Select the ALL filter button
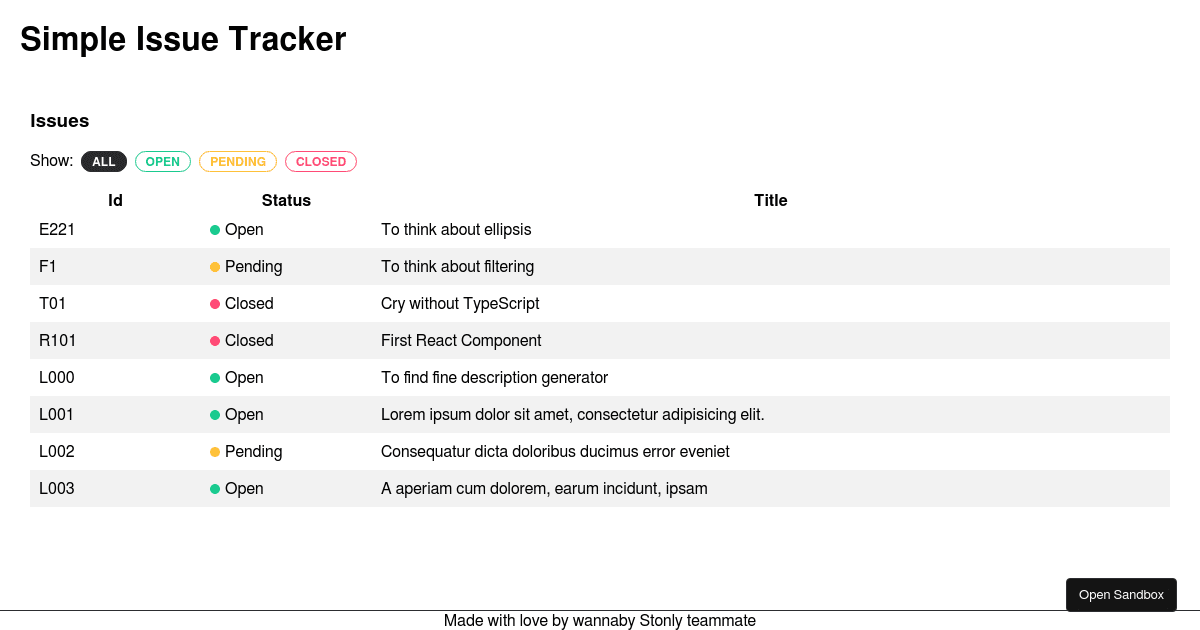The image size is (1200, 630). point(103,161)
